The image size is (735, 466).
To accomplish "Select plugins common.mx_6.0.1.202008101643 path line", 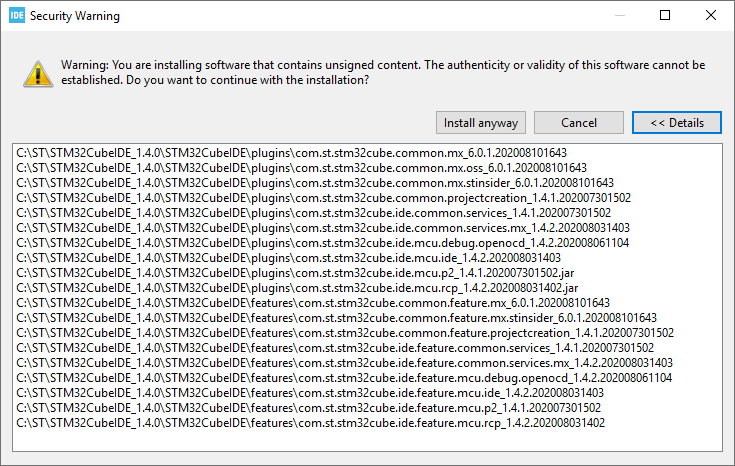I will [292, 153].
